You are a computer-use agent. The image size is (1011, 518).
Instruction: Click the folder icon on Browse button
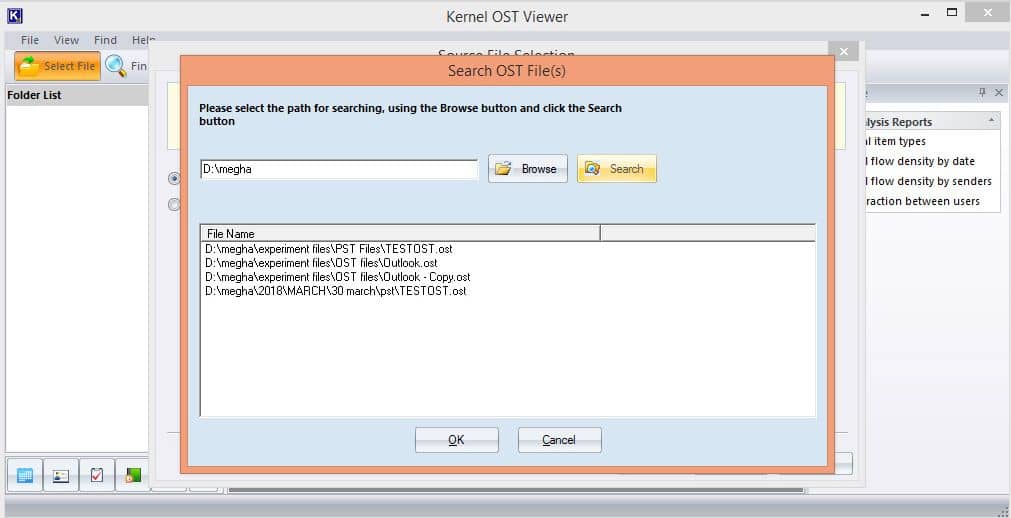pos(503,169)
